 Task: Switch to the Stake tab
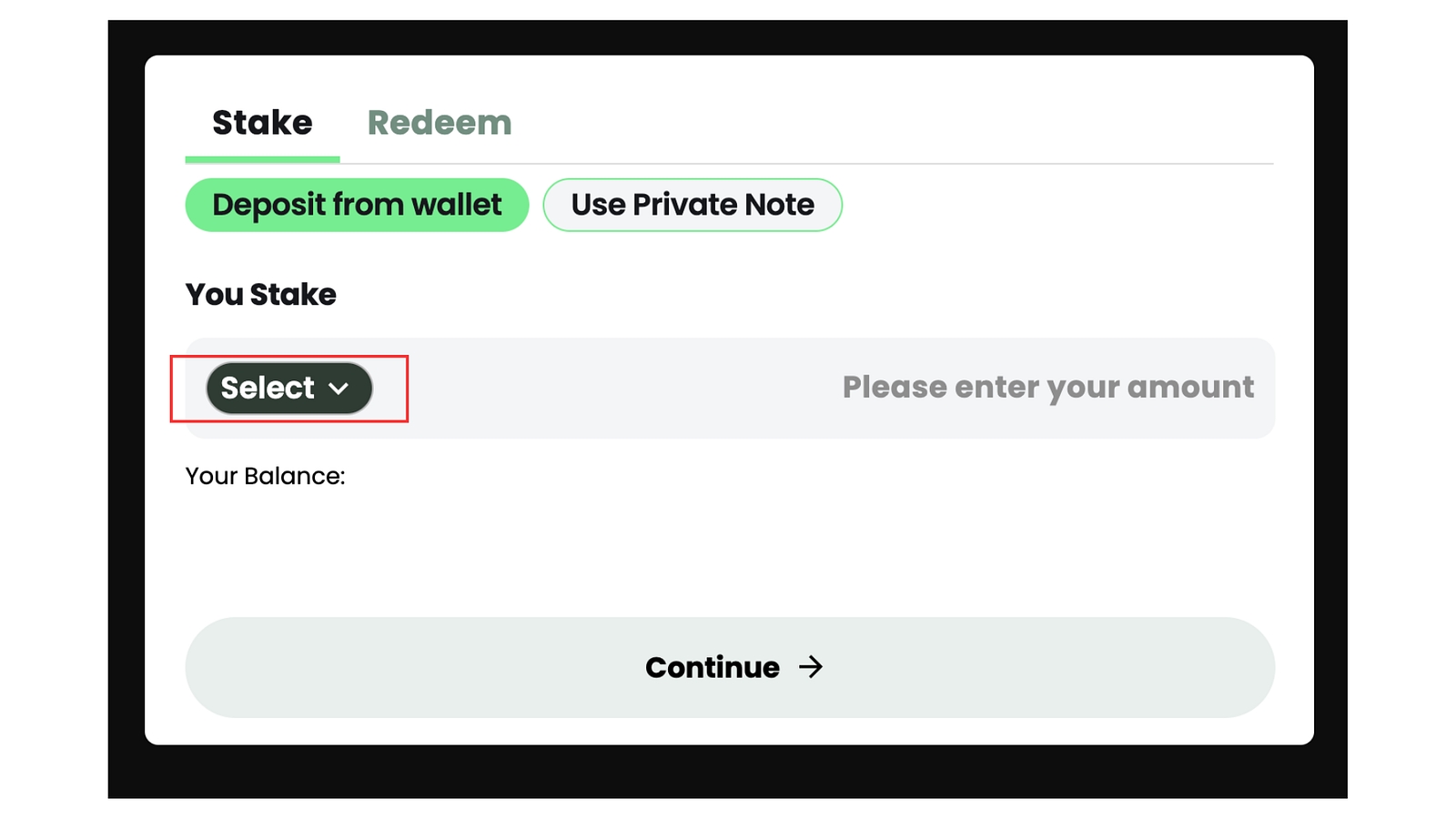[262, 124]
